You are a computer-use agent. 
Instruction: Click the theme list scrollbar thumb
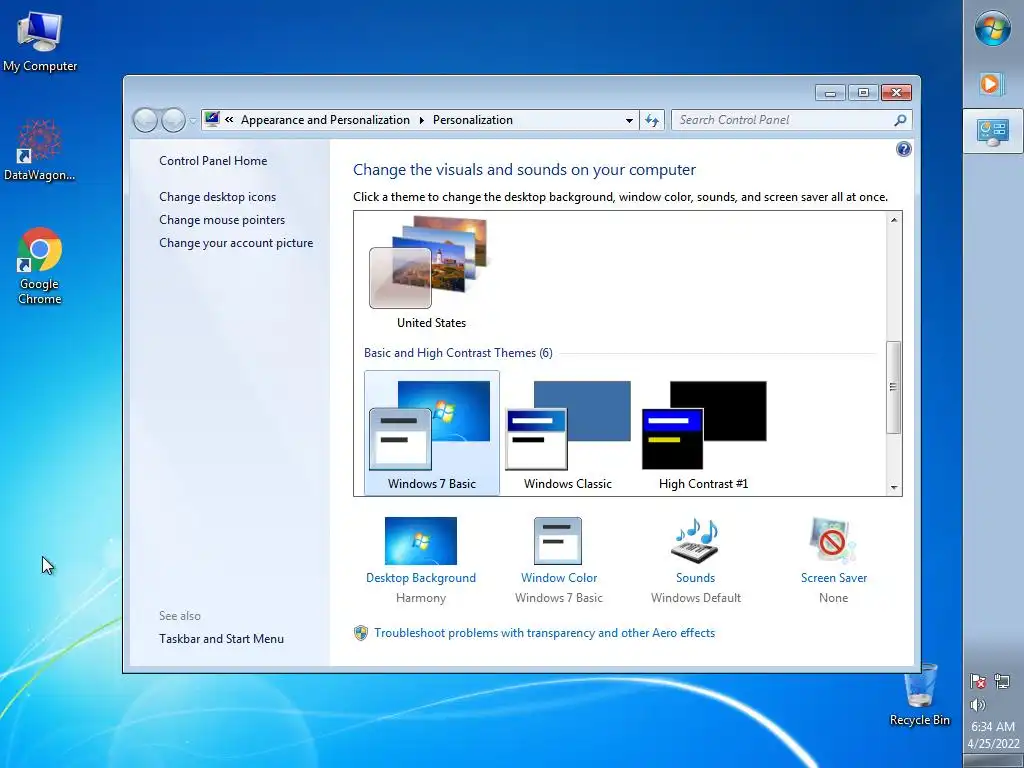tap(893, 387)
